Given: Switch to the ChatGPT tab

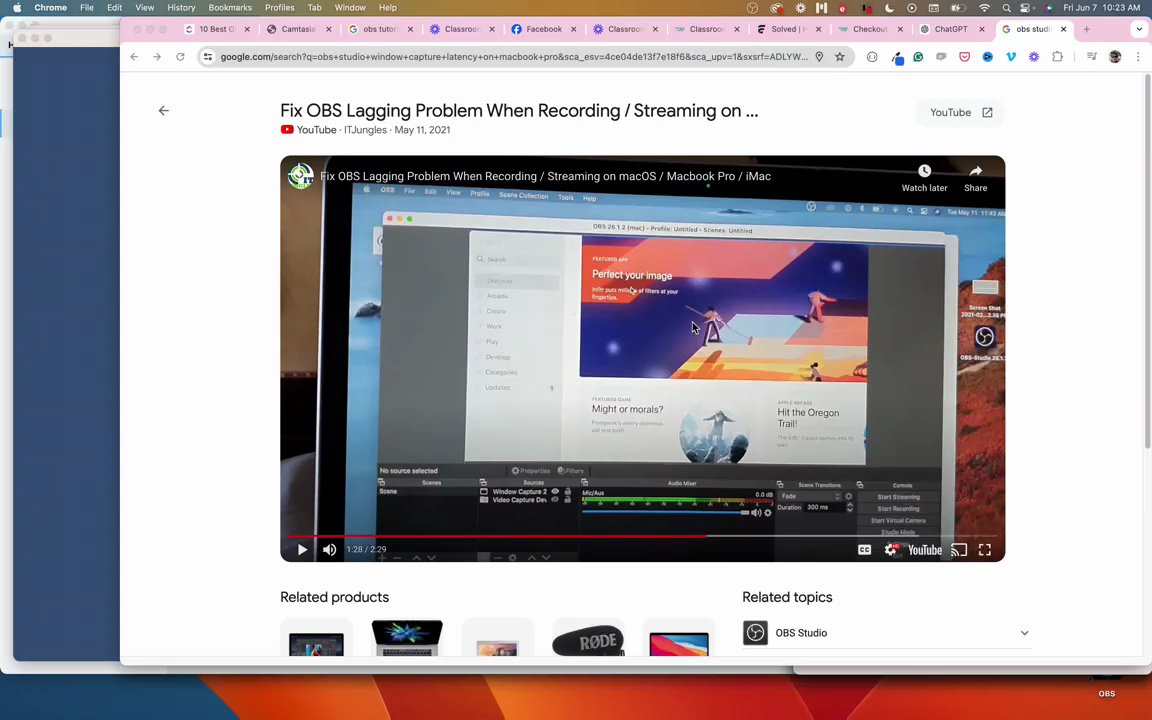Looking at the screenshot, I should [951, 29].
